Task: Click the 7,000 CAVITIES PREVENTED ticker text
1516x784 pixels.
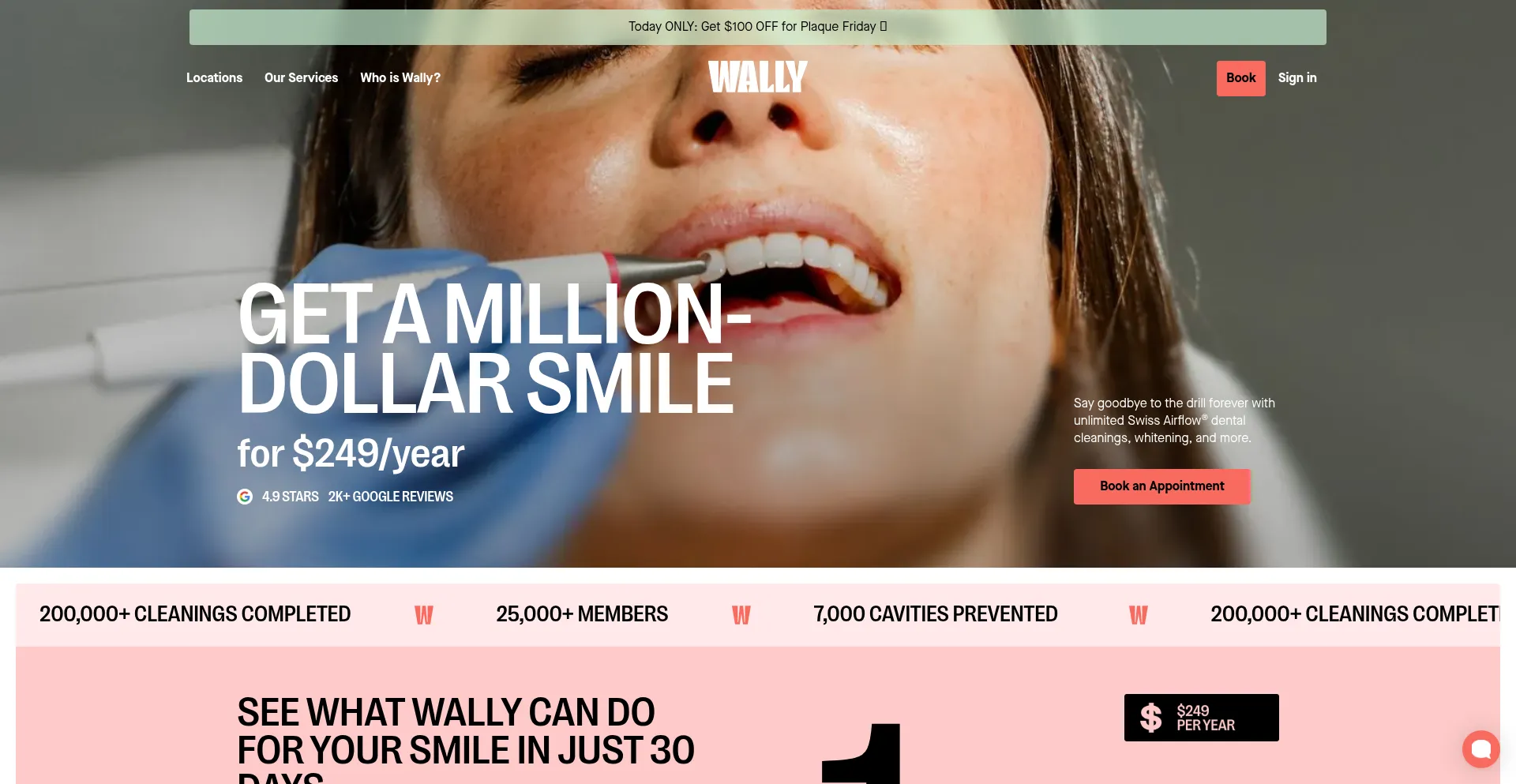Action: pyautogui.click(x=936, y=614)
